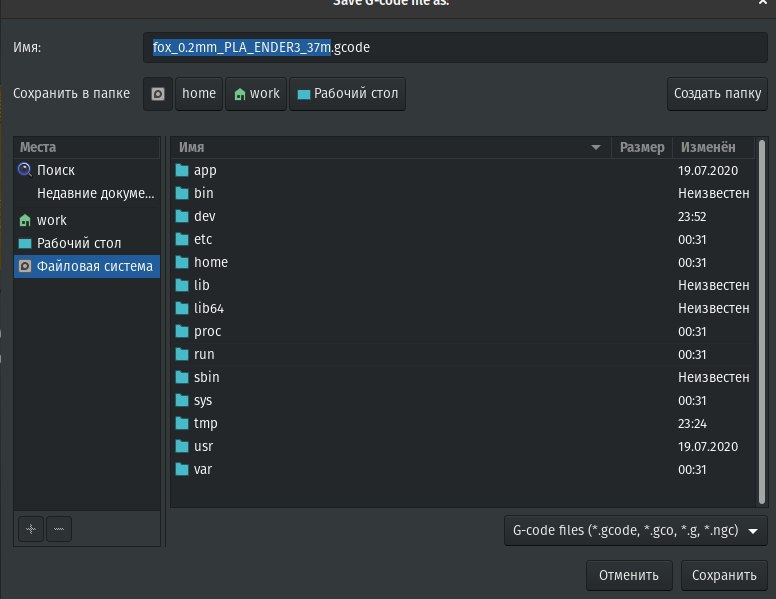Select the folder name 'sbin'
This screenshot has width=776, height=599.
tap(206, 377)
